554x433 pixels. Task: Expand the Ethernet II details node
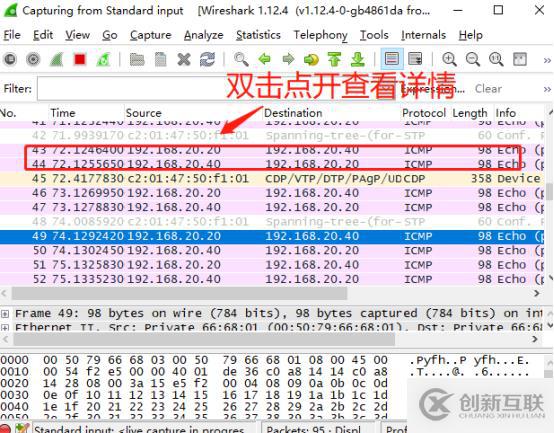(5, 327)
